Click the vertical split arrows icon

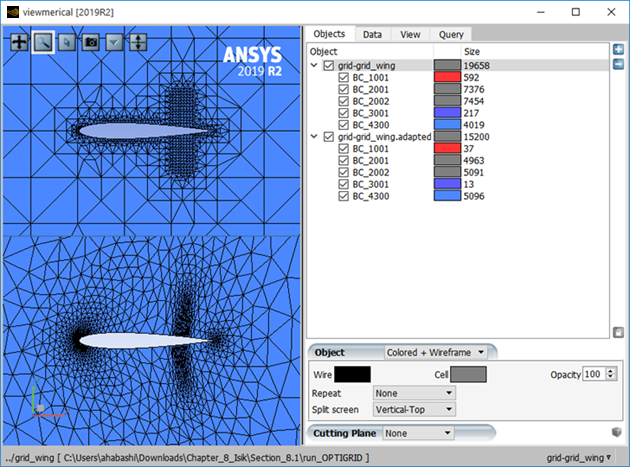tap(138, 42)
